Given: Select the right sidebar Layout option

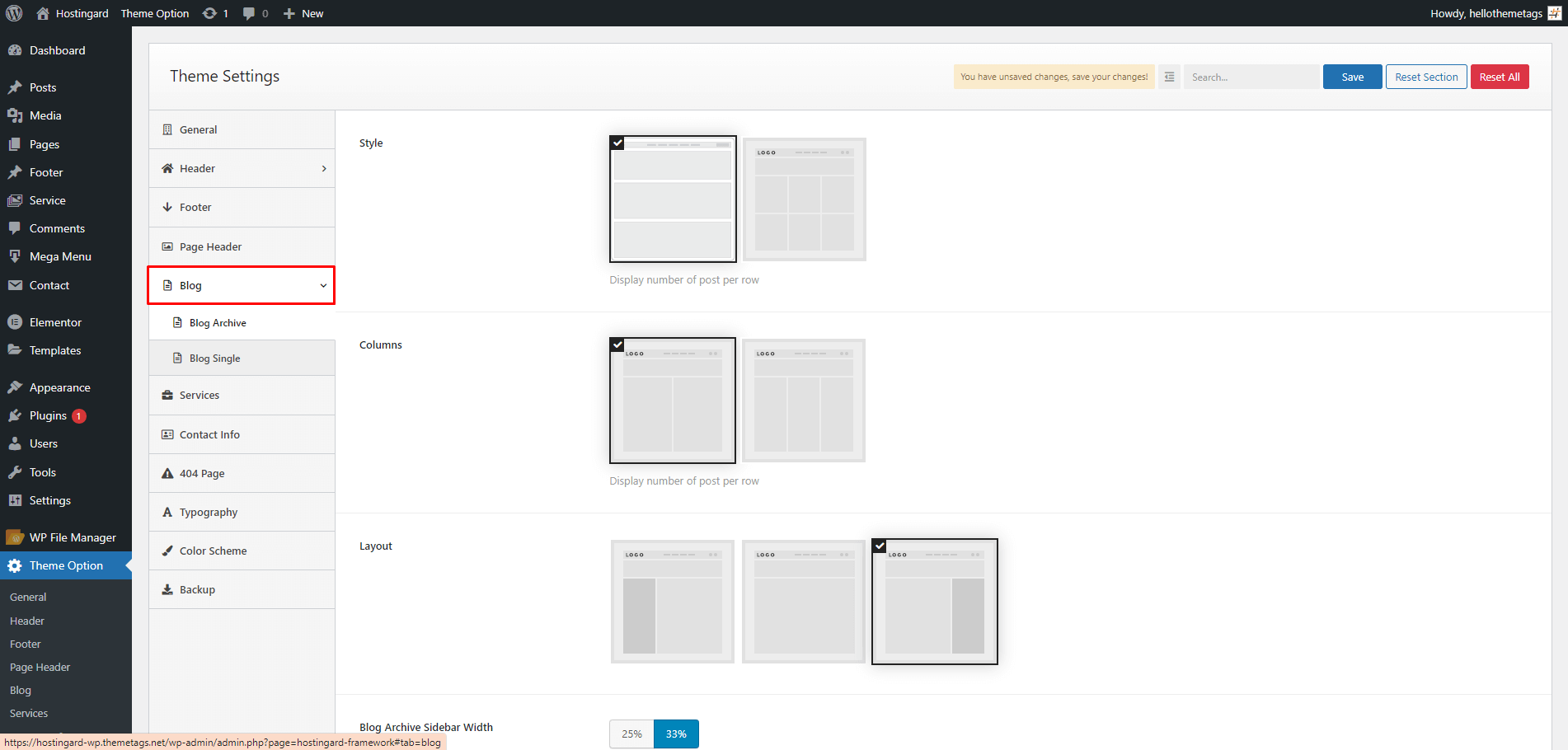Looking at the screenshot, I should tap(935, 602).
